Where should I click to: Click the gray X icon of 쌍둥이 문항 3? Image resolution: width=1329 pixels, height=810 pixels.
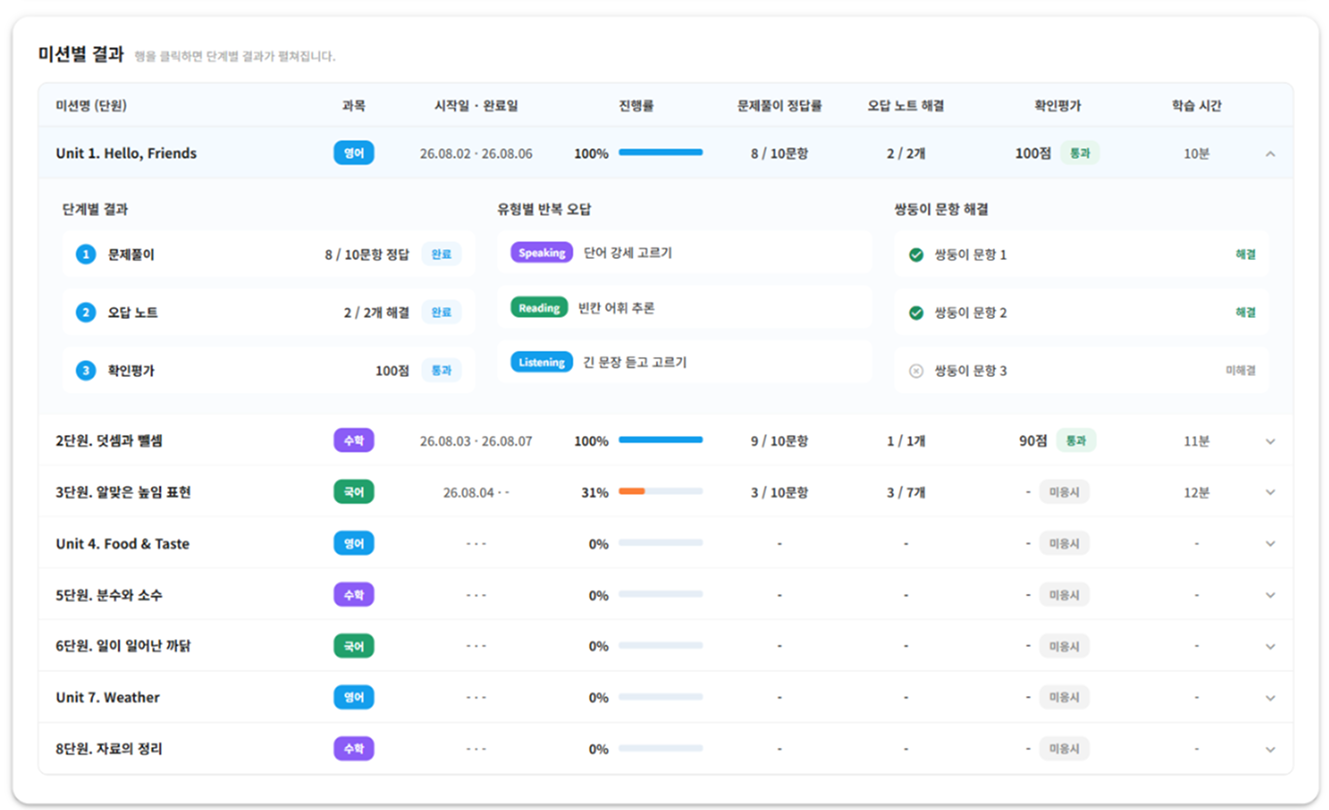pos(916,371)
